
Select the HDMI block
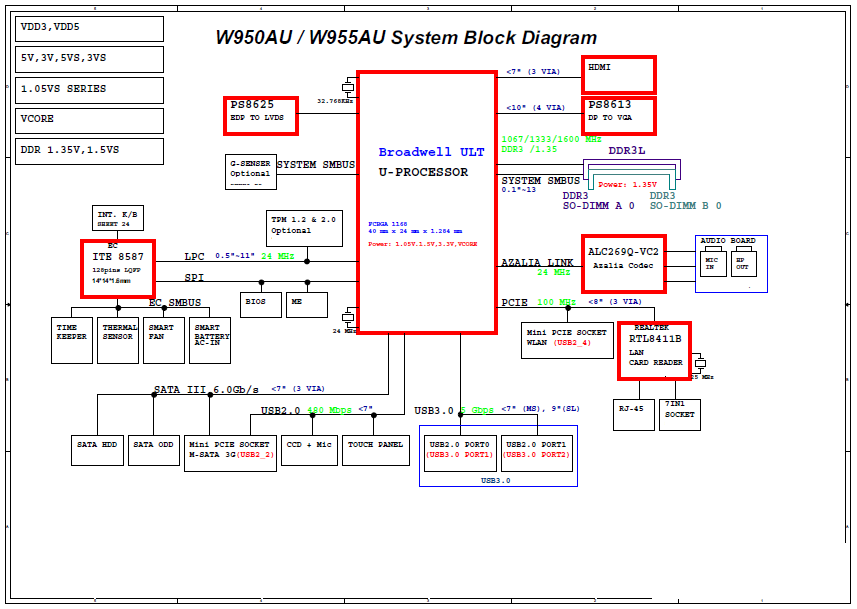619,74
